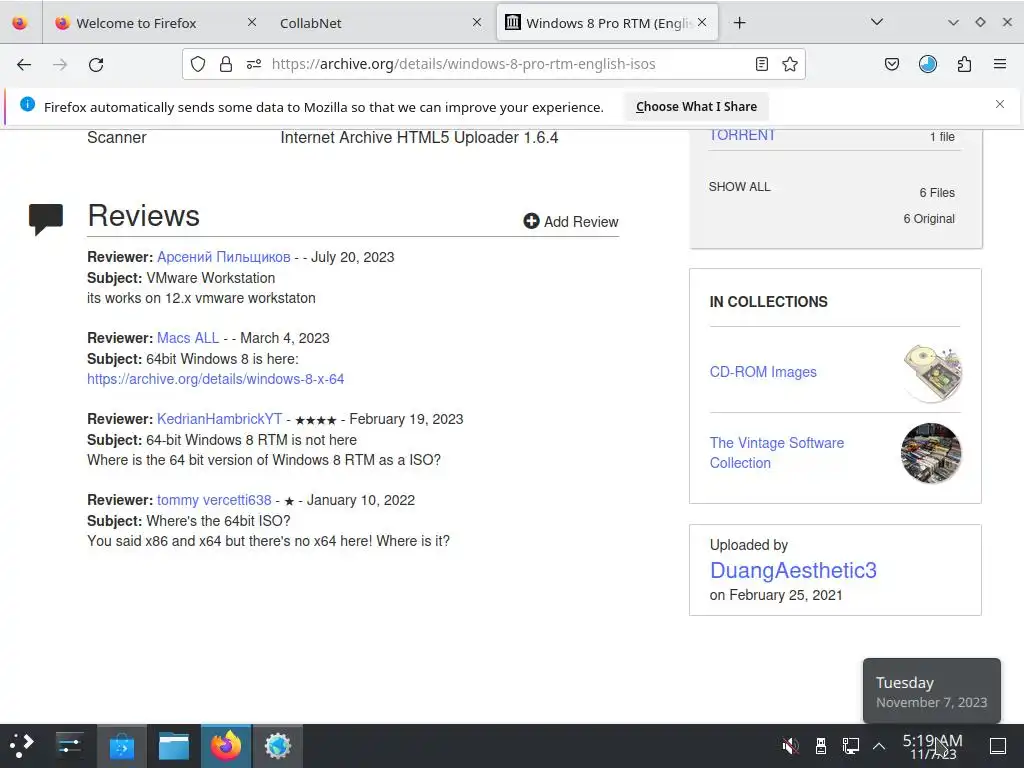Open network connections tray icon

tap(850, 746)
